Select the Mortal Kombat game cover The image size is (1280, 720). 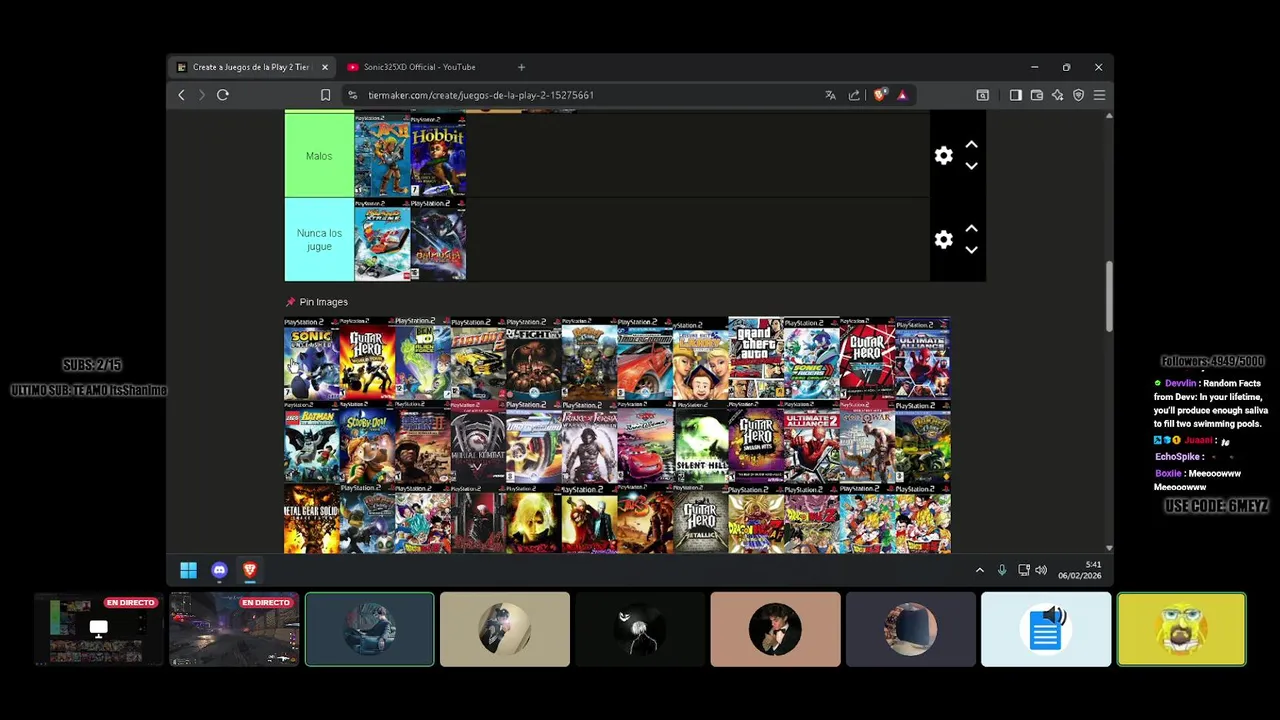pyautogui.click(x=478, y=442)
